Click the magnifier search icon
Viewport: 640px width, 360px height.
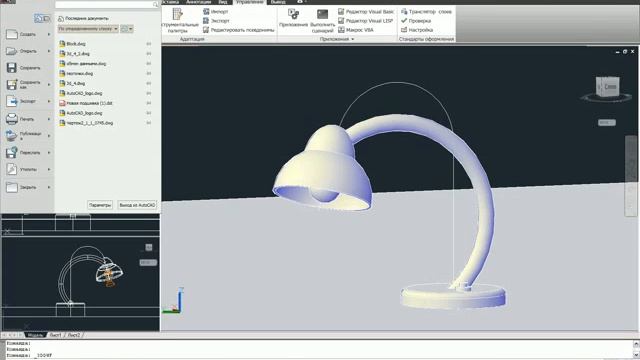156,4
